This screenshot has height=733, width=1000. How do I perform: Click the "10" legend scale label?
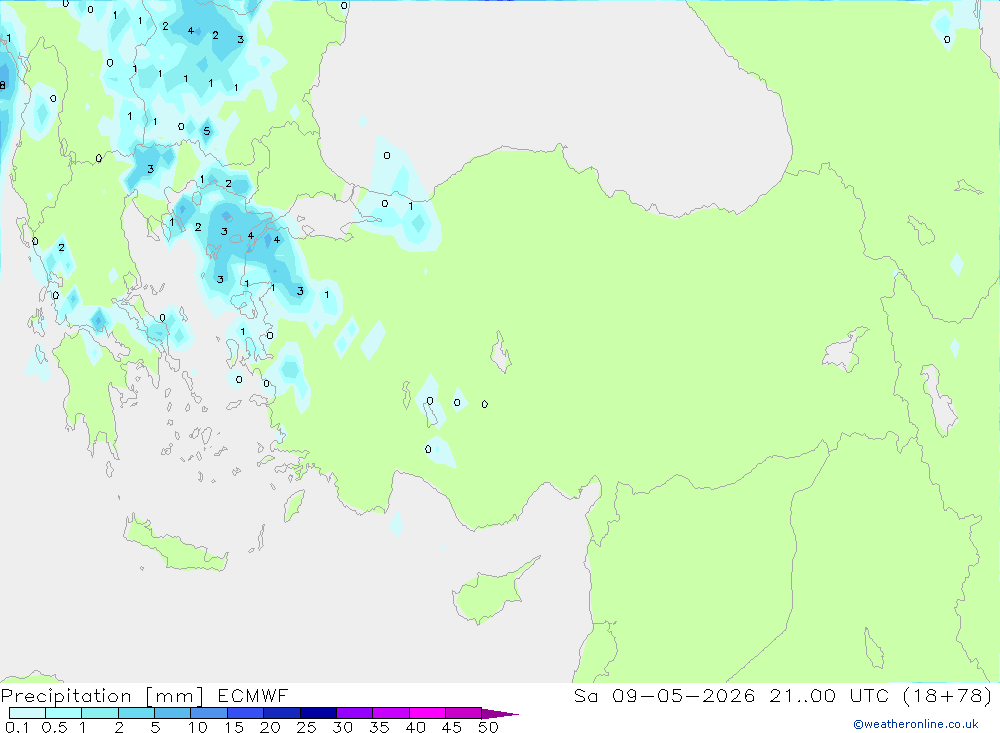pyautogui.click(x=198, y=727)
